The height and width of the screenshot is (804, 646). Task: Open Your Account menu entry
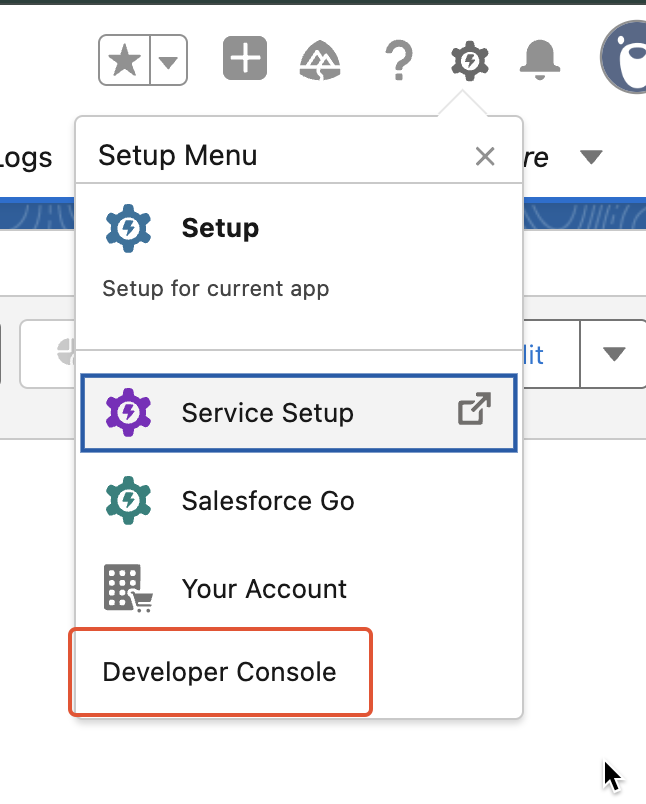264,589
